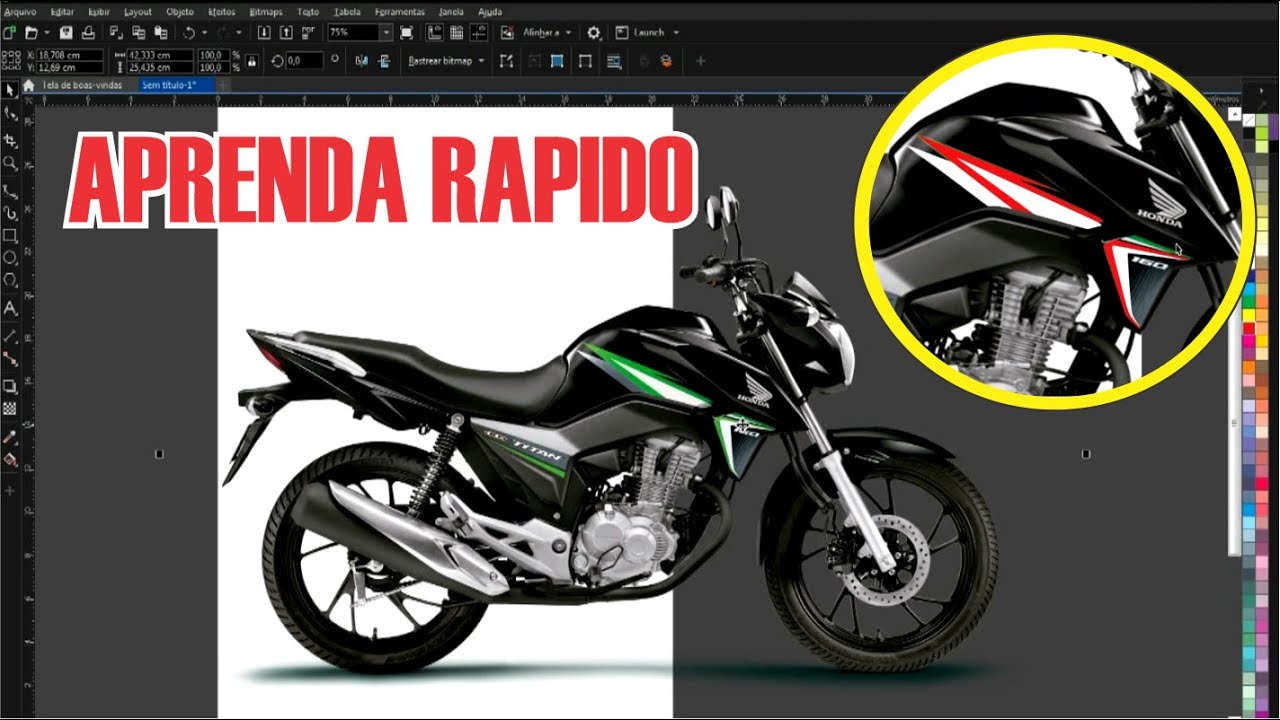Select the Transparency checkerboard tool
Image resolution: width=1280 pixels, height=720 pixels.
tap(10, 408)
